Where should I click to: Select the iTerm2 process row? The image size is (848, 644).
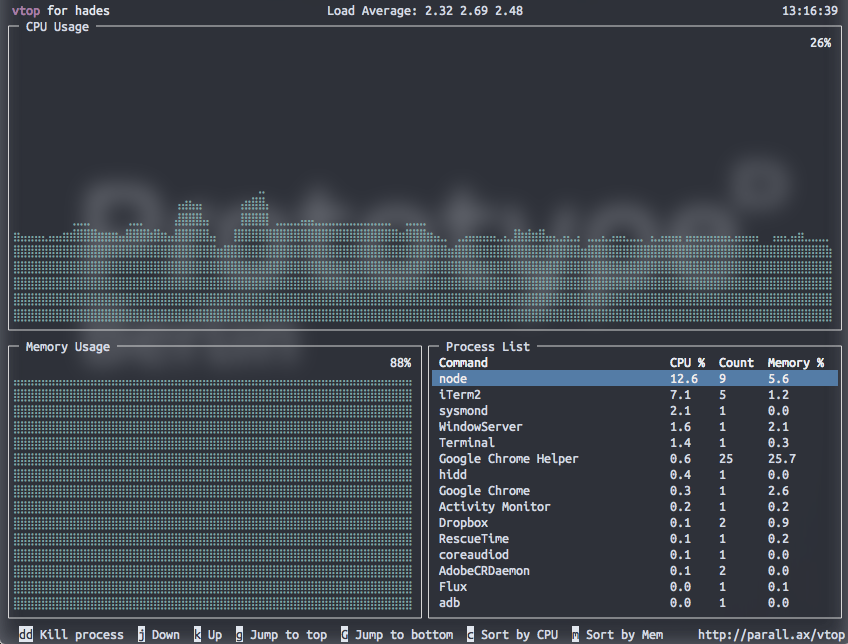(635, 395)
